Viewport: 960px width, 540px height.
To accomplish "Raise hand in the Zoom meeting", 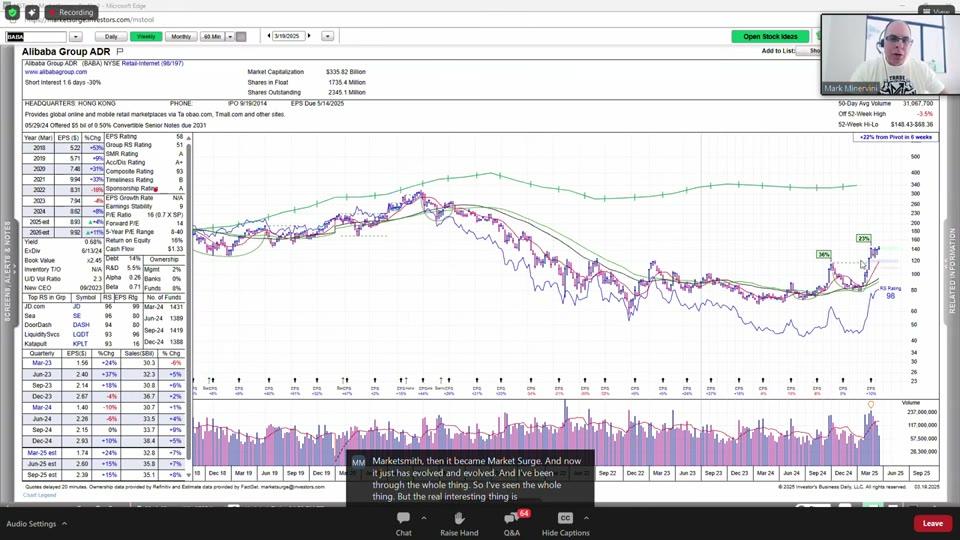I will click(459, 524).
